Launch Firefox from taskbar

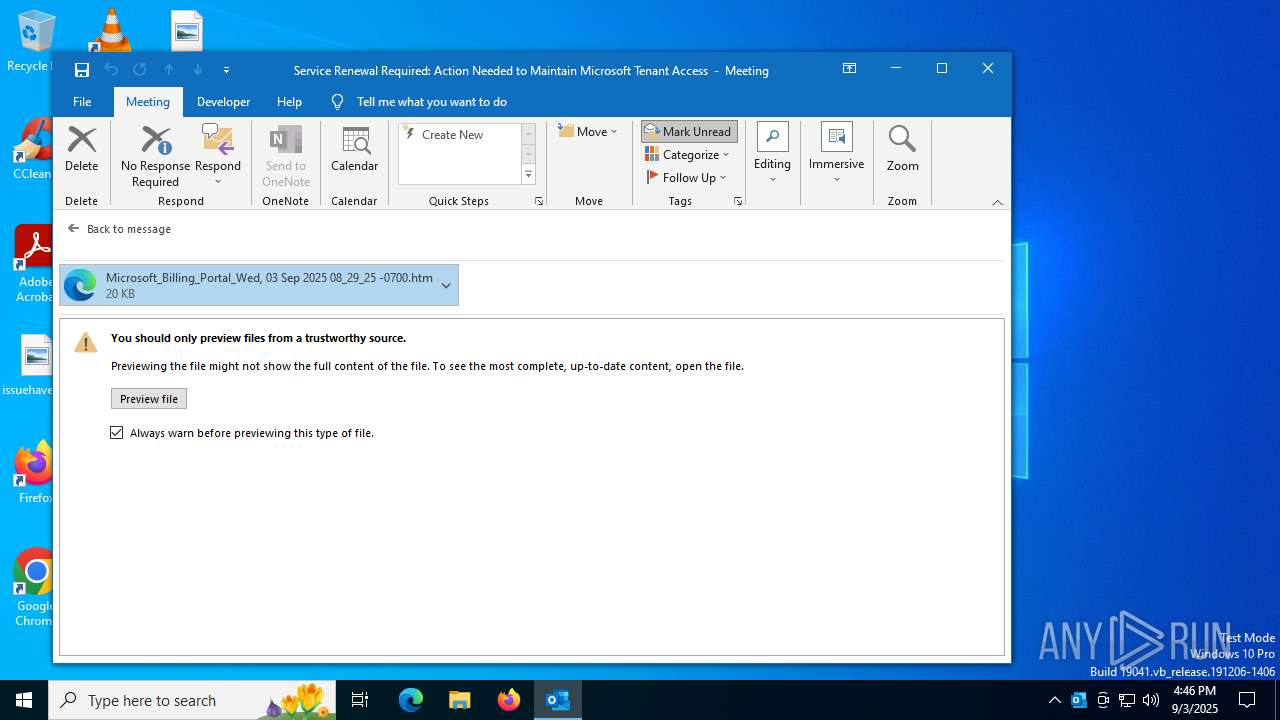pyautogui.click(x=509, y=700)
